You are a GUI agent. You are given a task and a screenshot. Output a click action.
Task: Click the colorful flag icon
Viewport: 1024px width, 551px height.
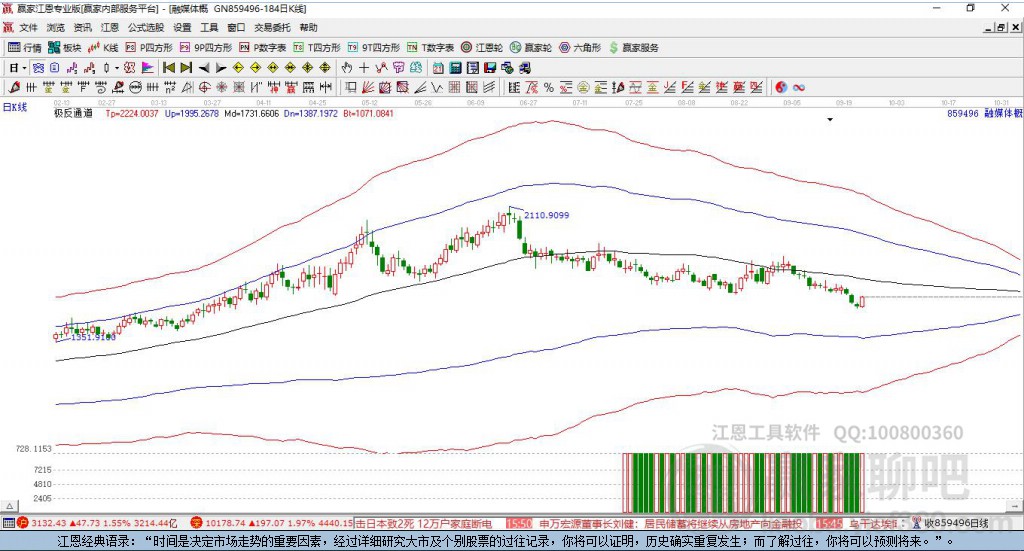coord(148,68)
